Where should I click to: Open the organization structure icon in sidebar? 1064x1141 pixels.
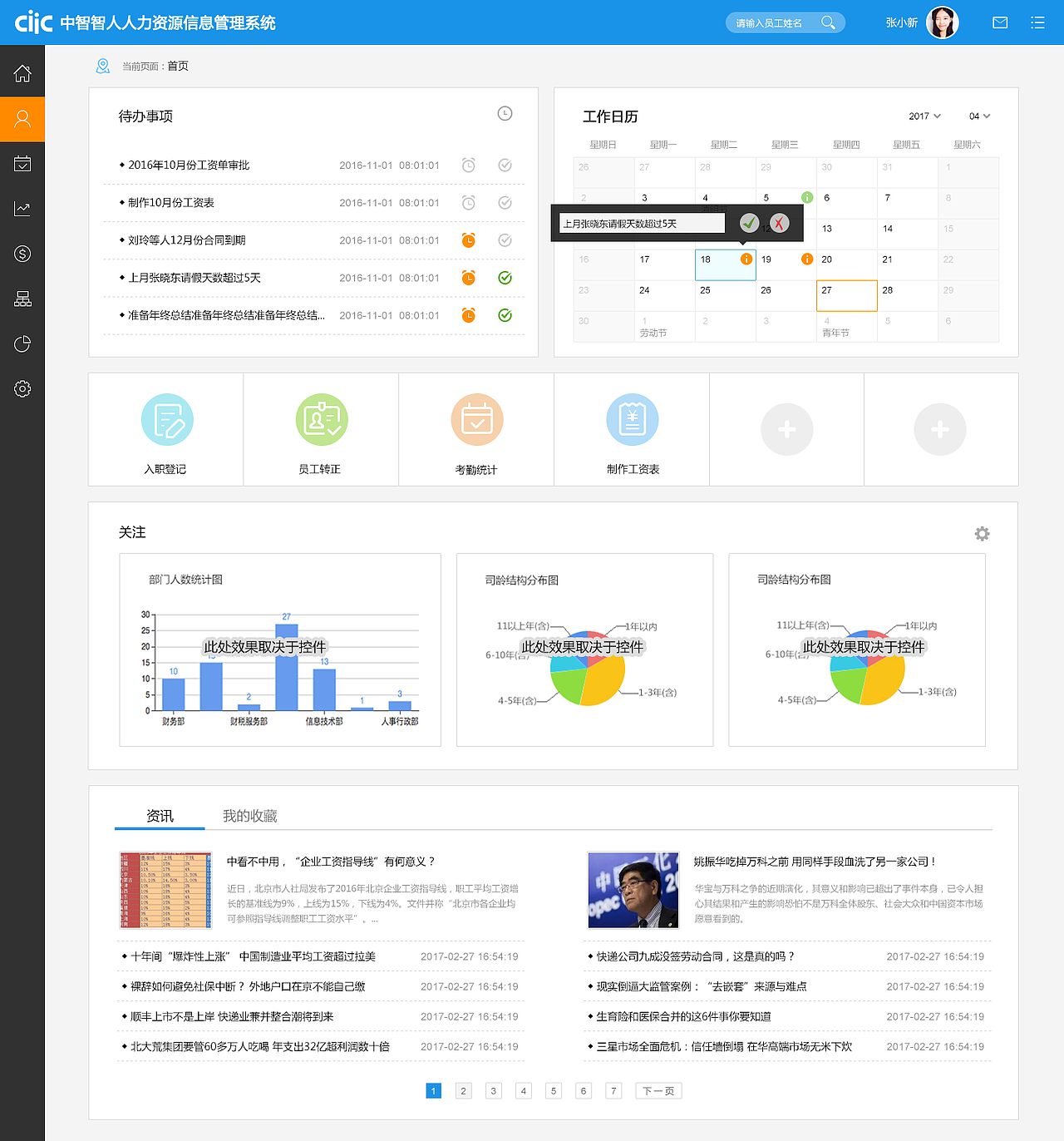click(22, 299)
